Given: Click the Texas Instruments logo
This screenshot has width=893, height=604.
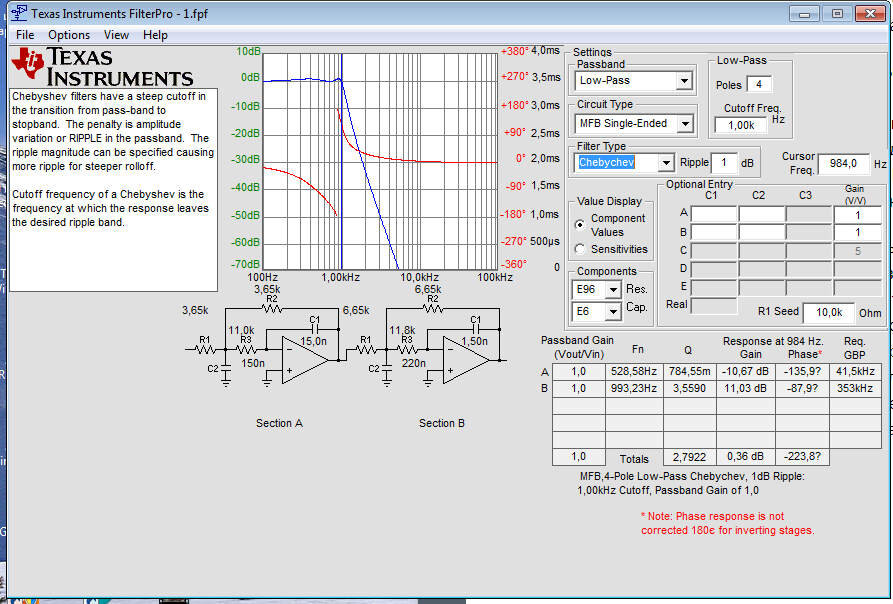Looking at the screenshot, I should 103,67.
